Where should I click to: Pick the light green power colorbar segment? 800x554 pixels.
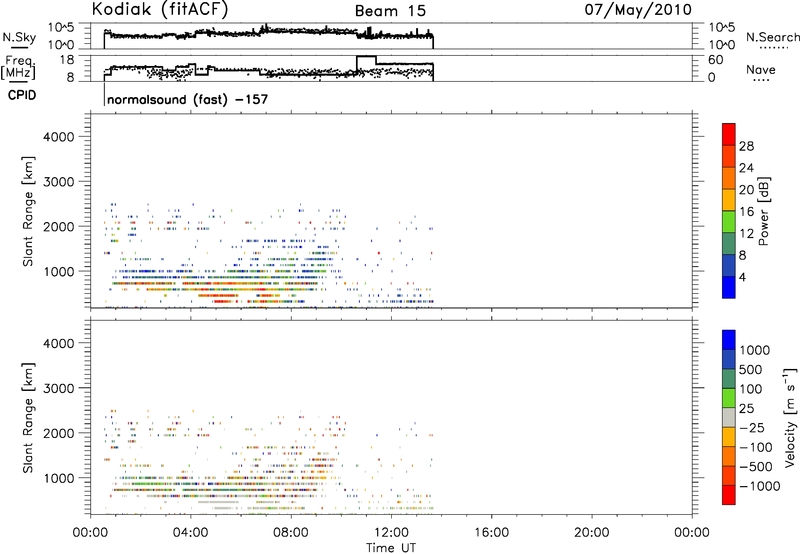(x=729, y=222)
